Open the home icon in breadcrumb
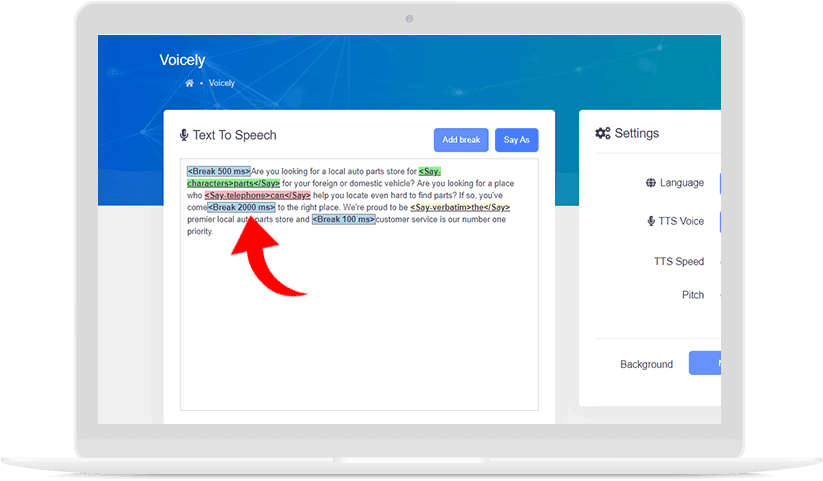Screen dimensions: 823x481 coord(189,83)
